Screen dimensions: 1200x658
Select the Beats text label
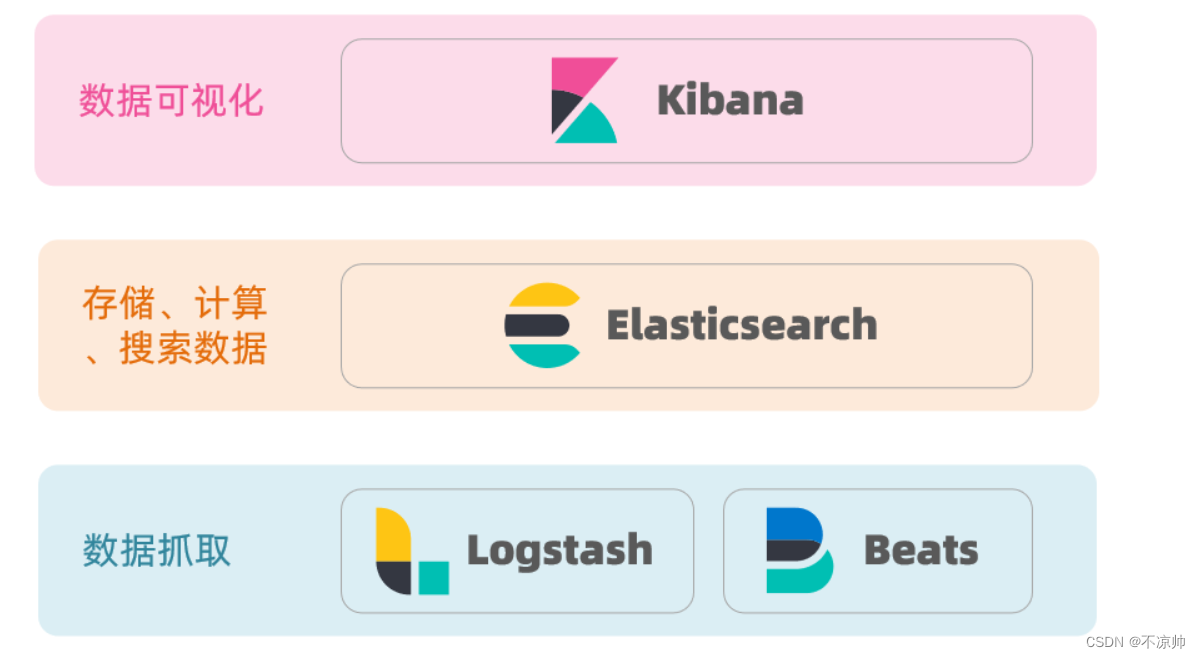pos(921,550)
